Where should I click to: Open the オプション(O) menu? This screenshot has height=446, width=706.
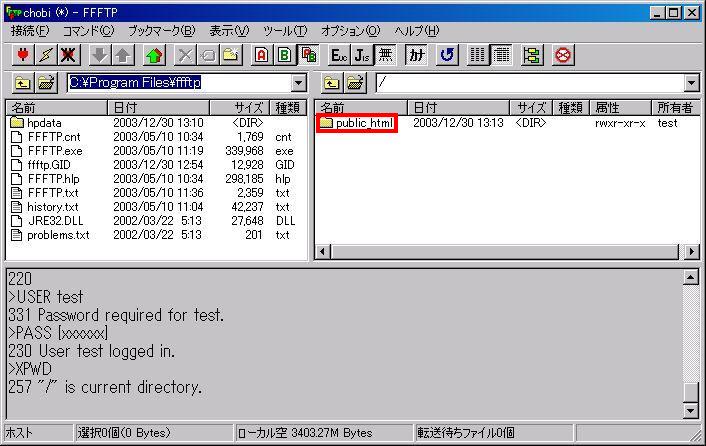(x=350, y=31)
